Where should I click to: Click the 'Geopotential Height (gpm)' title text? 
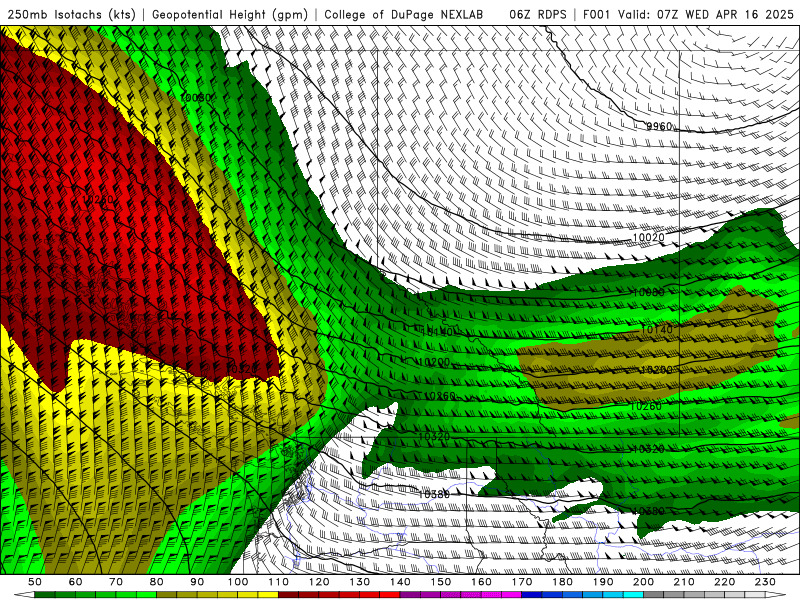pyautogui.click(x=230, y=15)
